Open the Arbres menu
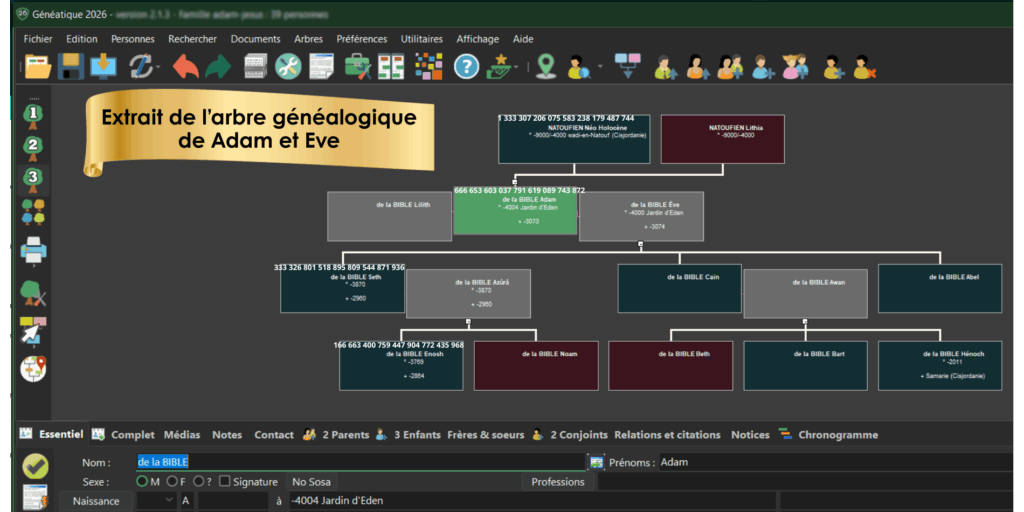Viewport: 1024px width, 512px height. [308, 39]
